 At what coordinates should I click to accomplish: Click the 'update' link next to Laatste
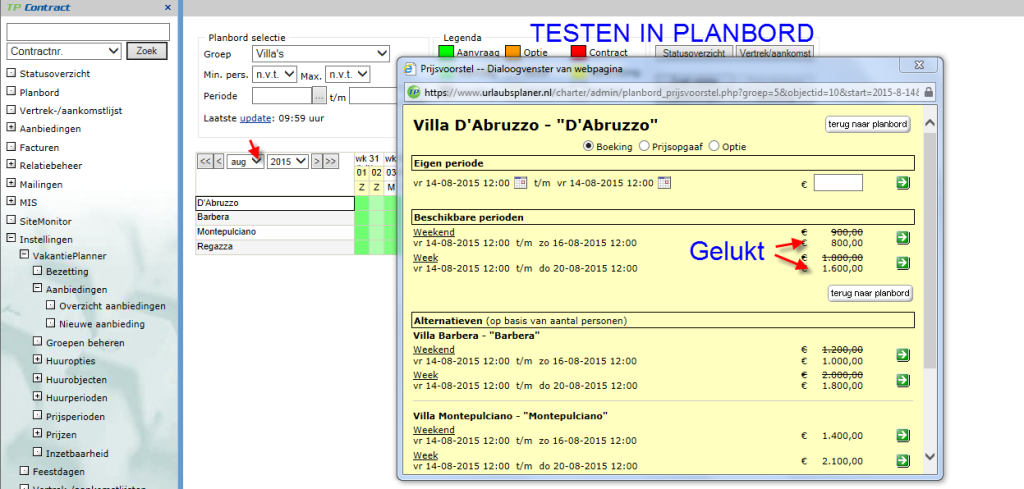coord(254,119)
